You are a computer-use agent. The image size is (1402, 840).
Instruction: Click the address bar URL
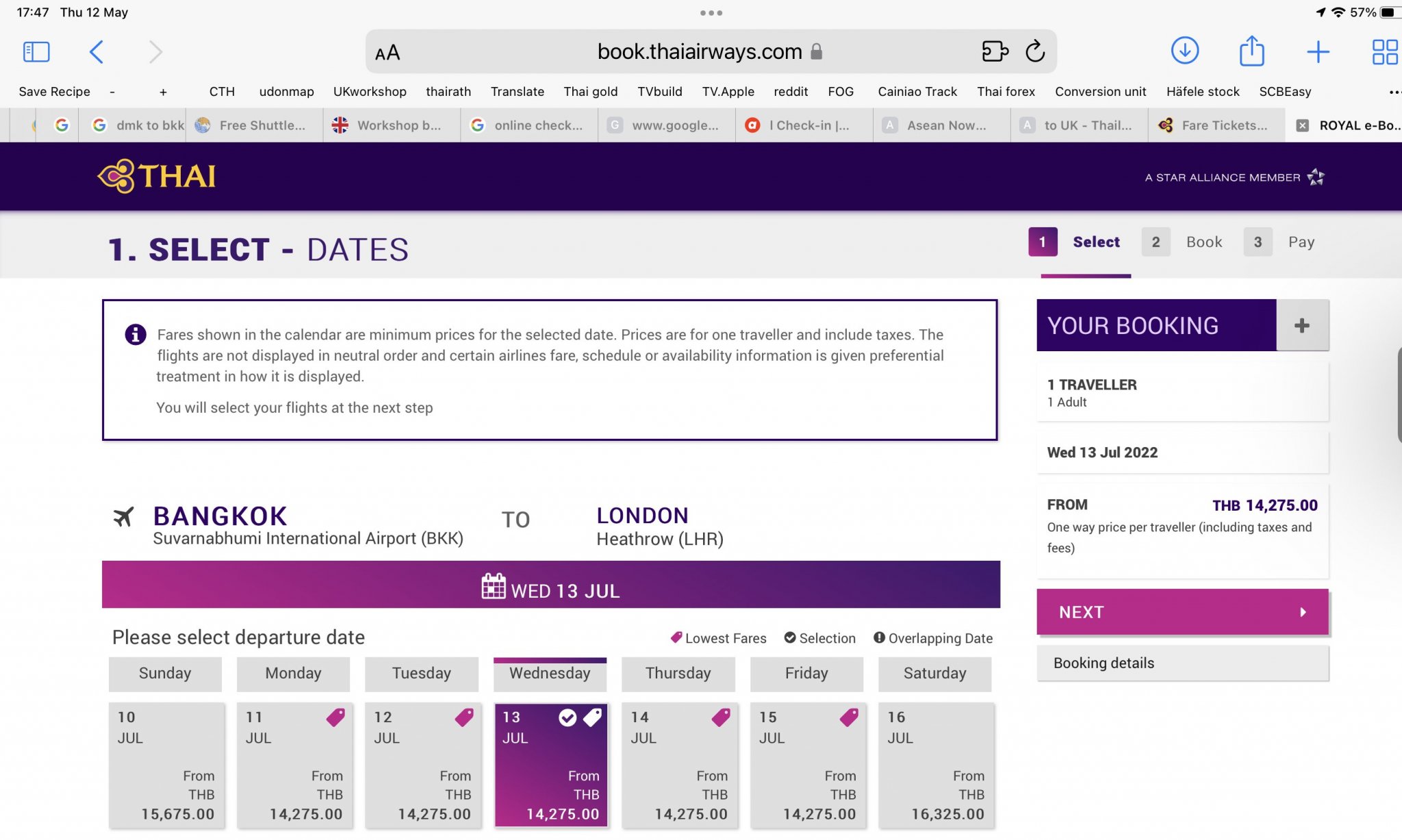tap(700, 51)
